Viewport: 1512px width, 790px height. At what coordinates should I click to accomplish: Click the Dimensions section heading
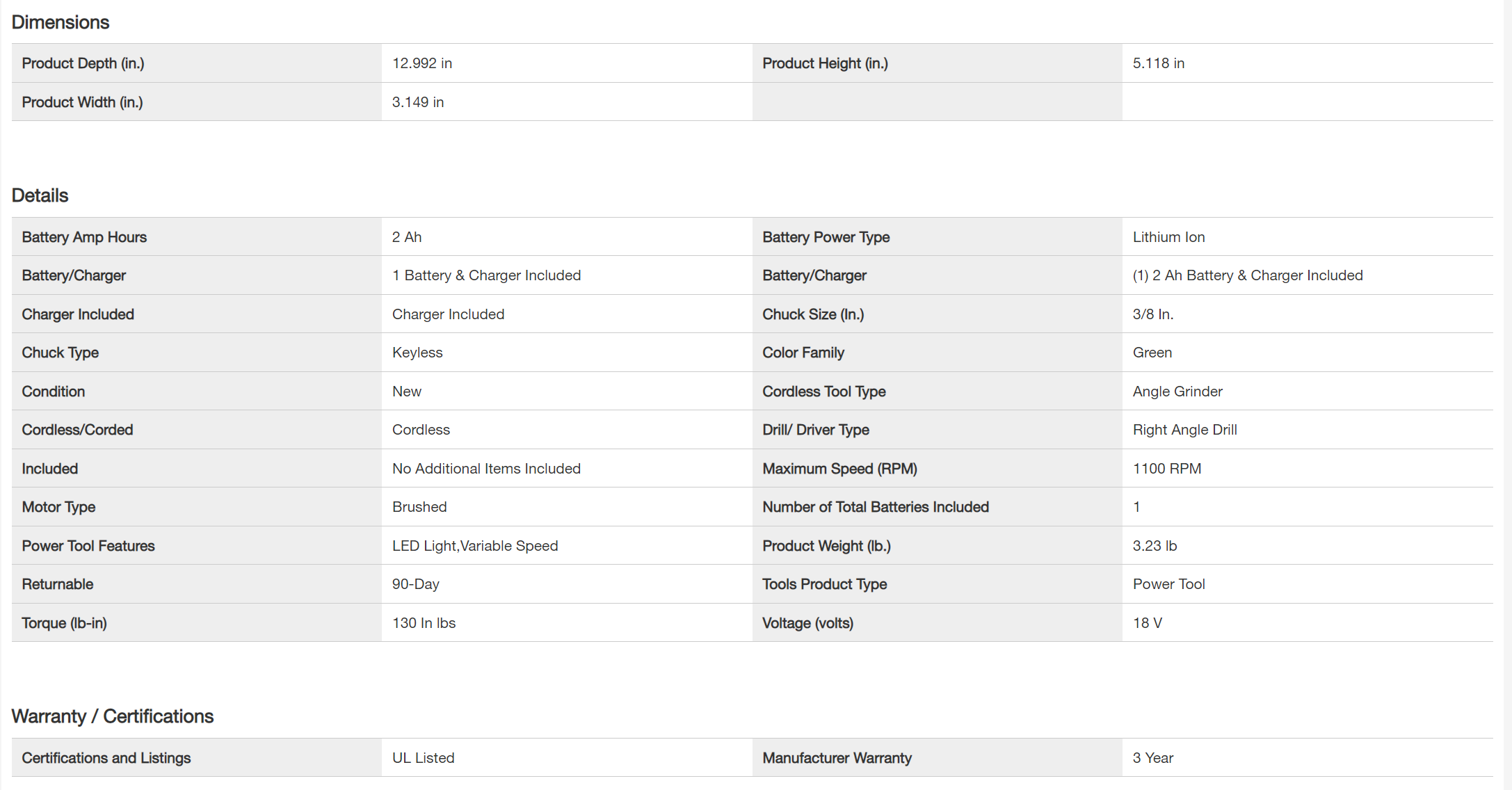tap(61, 22)
